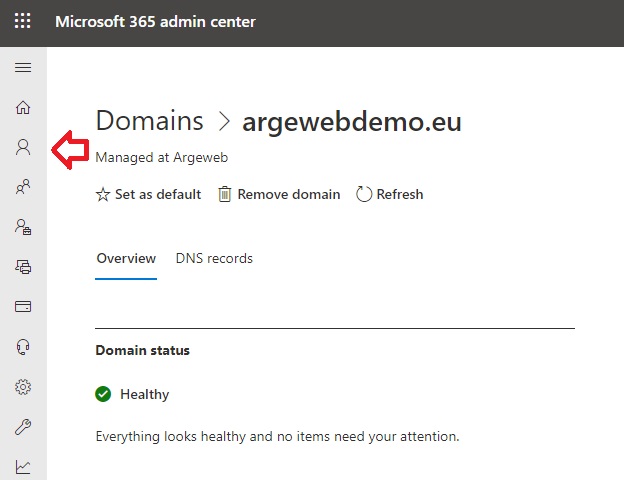624x480 pixels.
Task: Open Settings gear icon in sidebar
Action: click(23, 387)
